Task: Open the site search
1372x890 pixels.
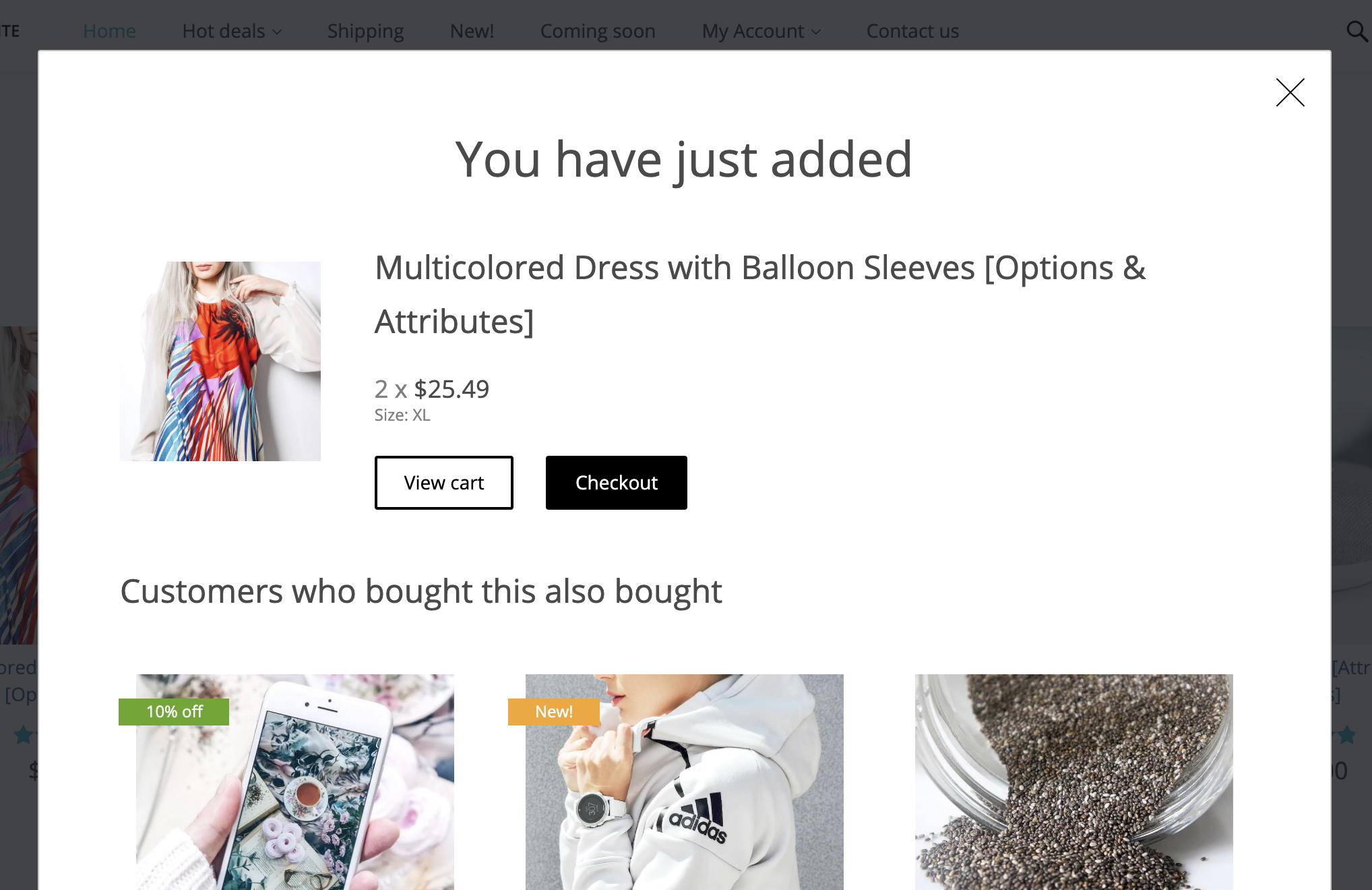Action: [x=1358, y=30]
